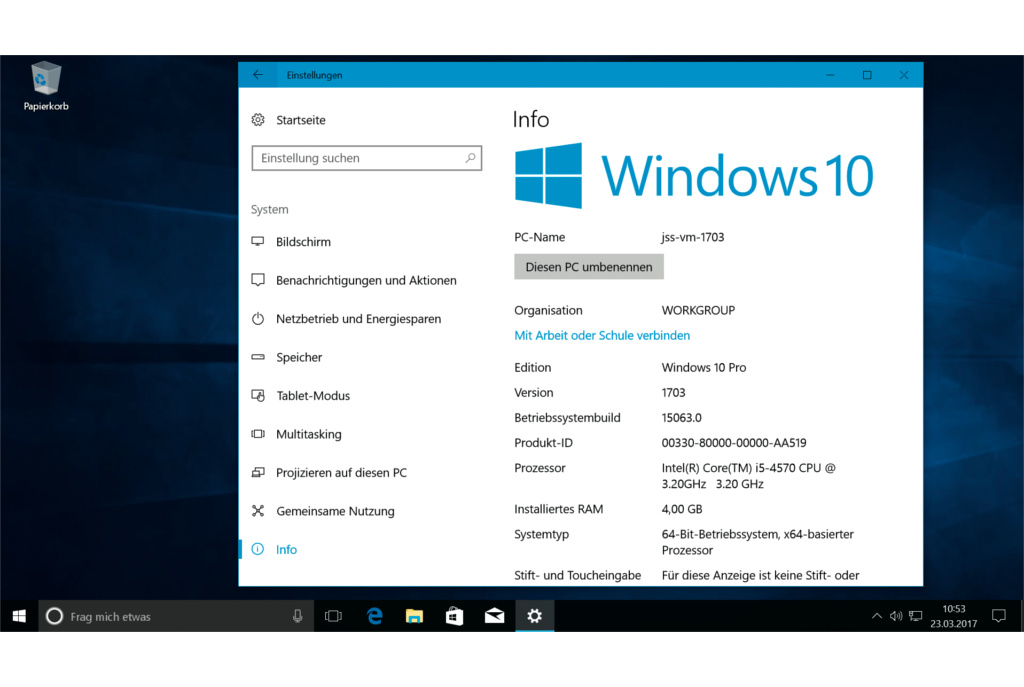Click the Frag mich etwas search box

(x=176, y=616)
